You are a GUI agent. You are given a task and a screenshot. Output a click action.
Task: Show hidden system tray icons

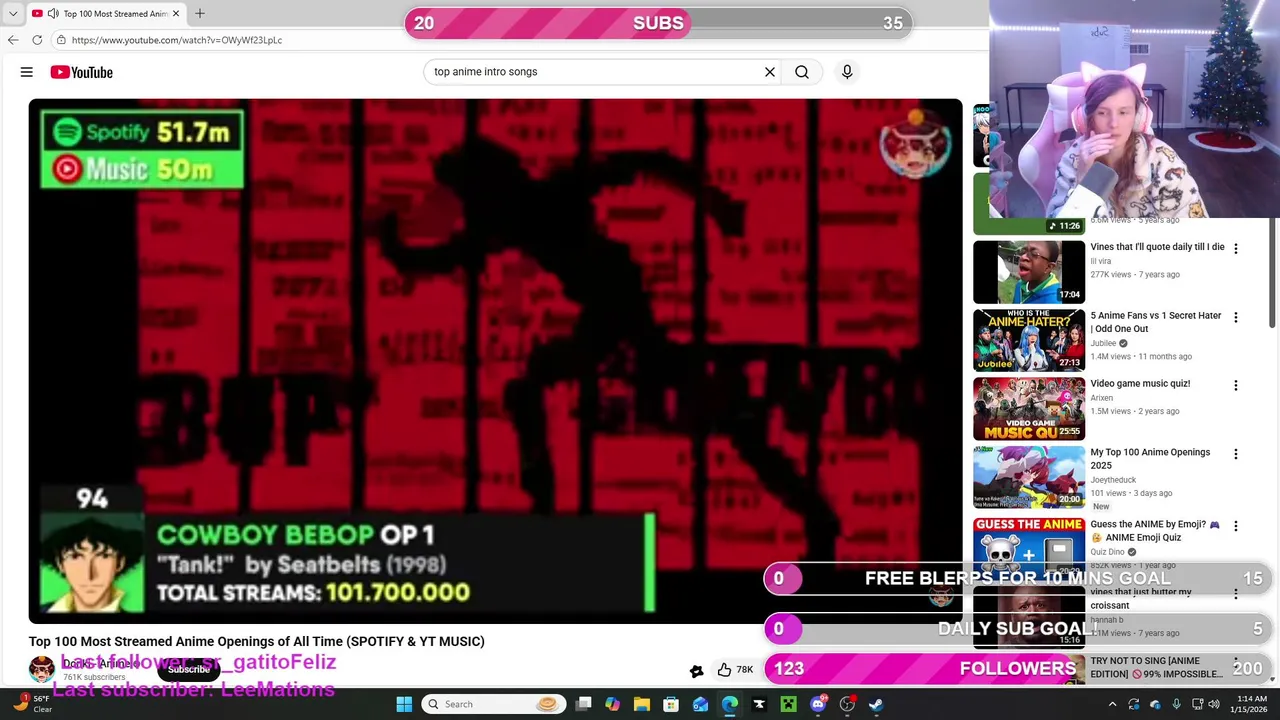coord(1112,704)
